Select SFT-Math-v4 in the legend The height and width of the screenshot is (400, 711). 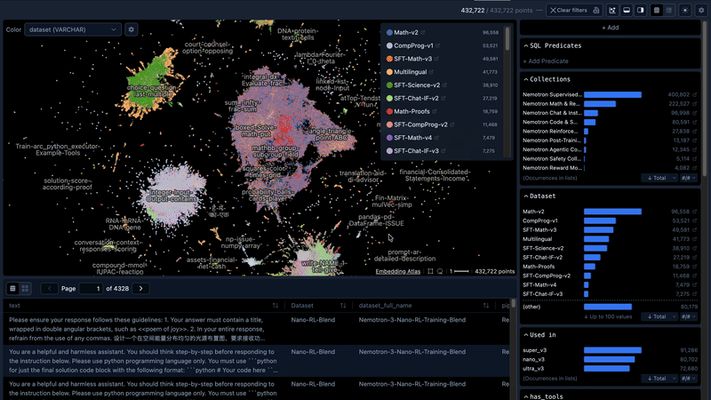tap(412, 138)
